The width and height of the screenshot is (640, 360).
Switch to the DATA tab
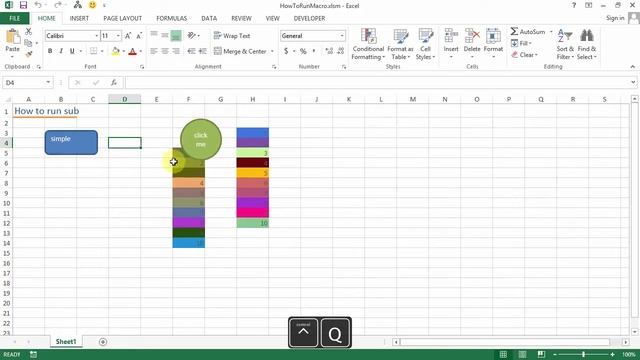tap(209, 18)
